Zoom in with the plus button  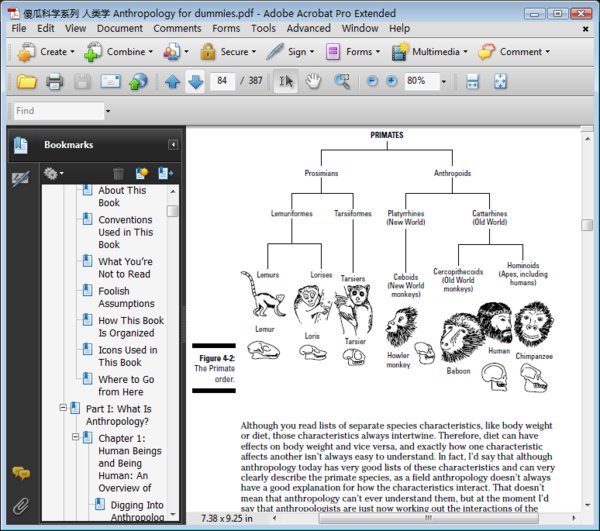click(x=391, y=81)
